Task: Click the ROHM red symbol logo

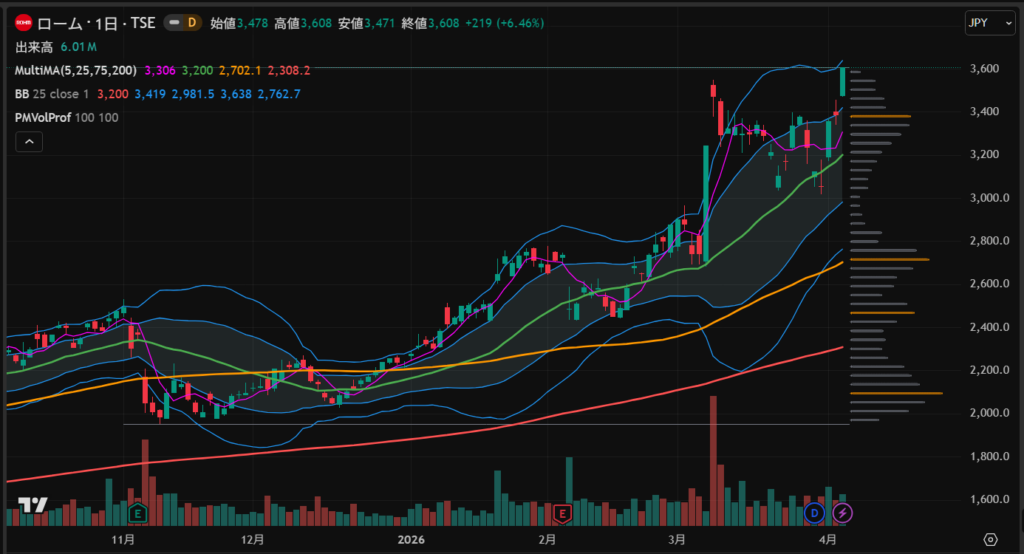Action: point(23,21)
